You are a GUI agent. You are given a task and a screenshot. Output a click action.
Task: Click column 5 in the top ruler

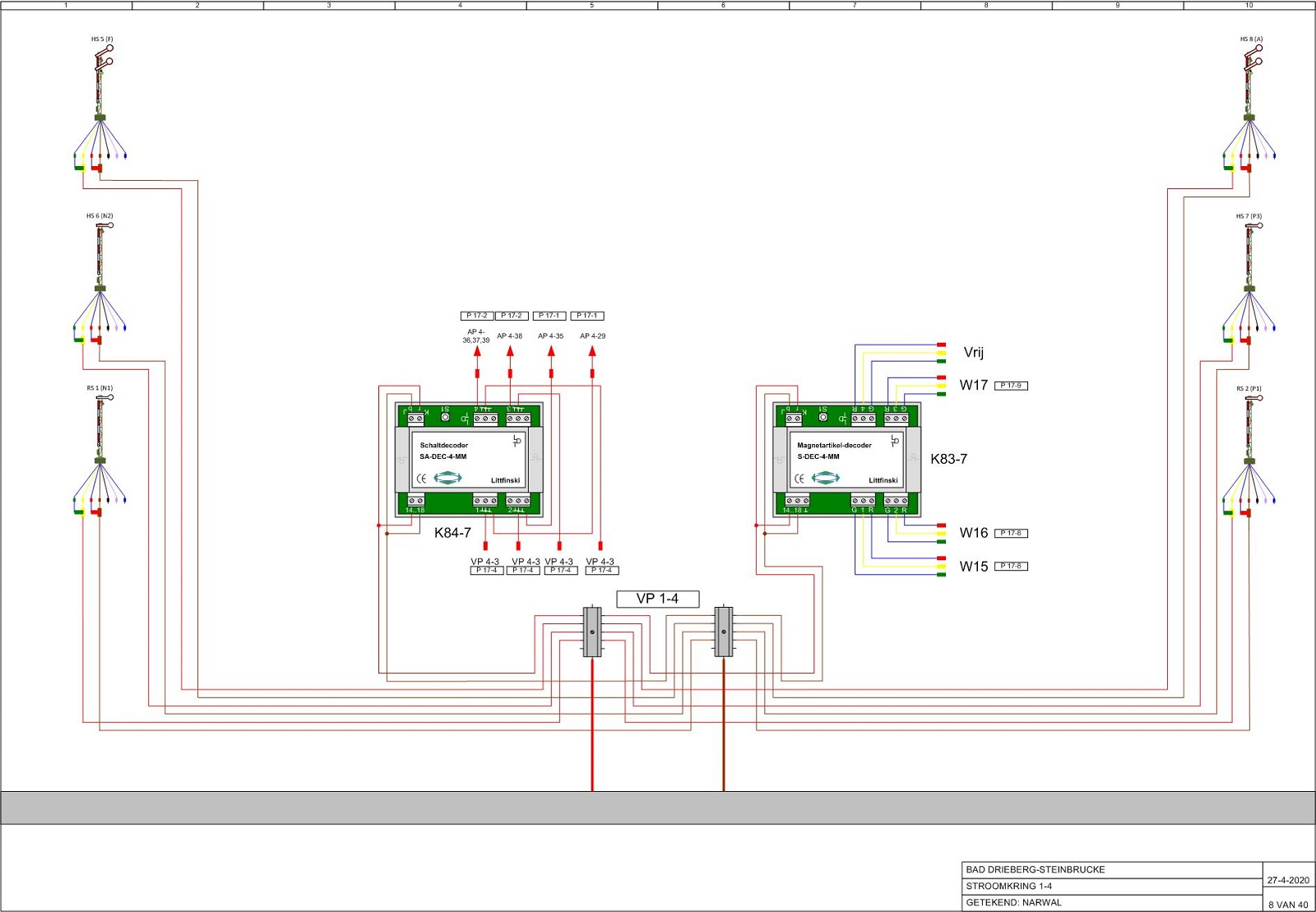click(592, 5)
